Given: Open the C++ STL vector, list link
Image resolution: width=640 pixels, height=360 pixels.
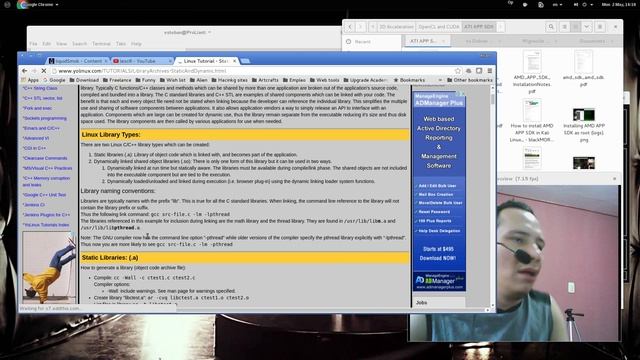Looking at the screenshot, I should pyautogui.click(x=42, y=98).
